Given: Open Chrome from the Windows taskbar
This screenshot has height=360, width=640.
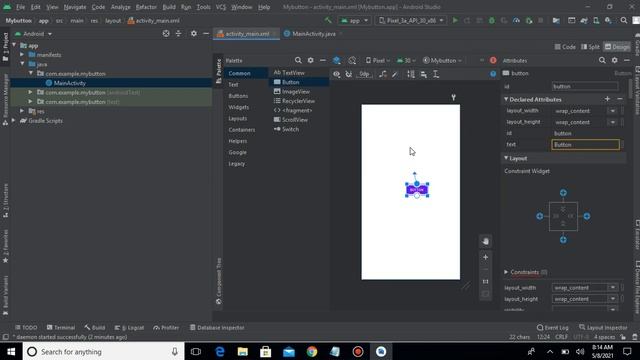Looking at the screenshot, I should [x=312, y=351].
